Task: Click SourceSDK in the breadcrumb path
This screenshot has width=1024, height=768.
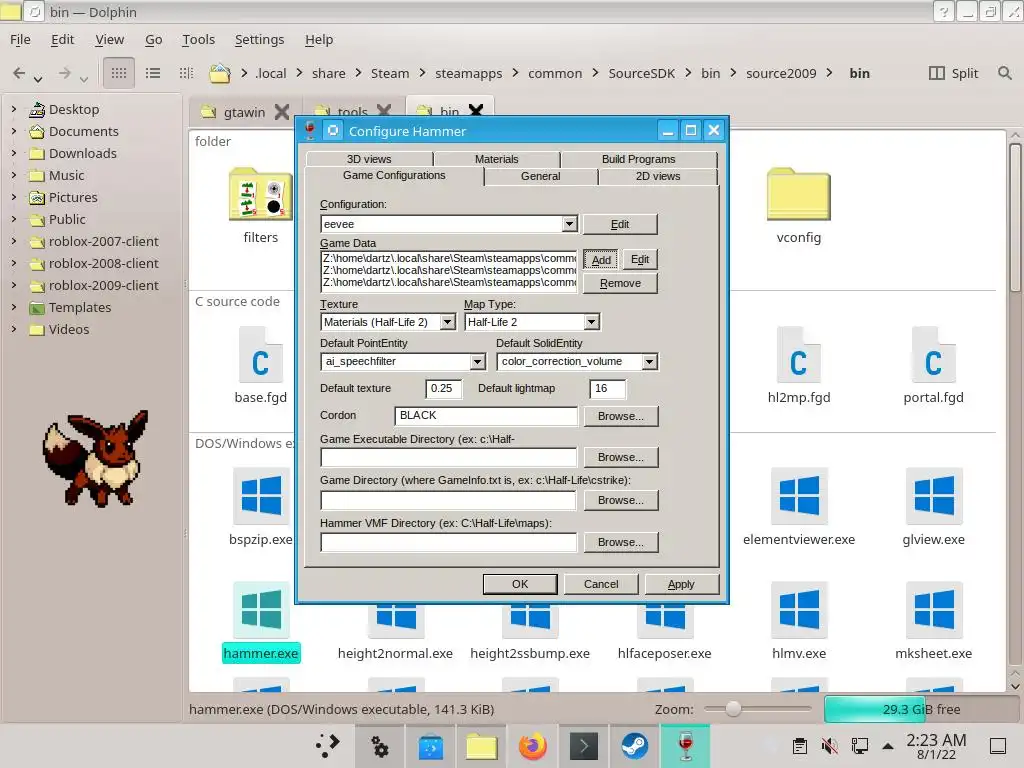Action: point(641,73)
